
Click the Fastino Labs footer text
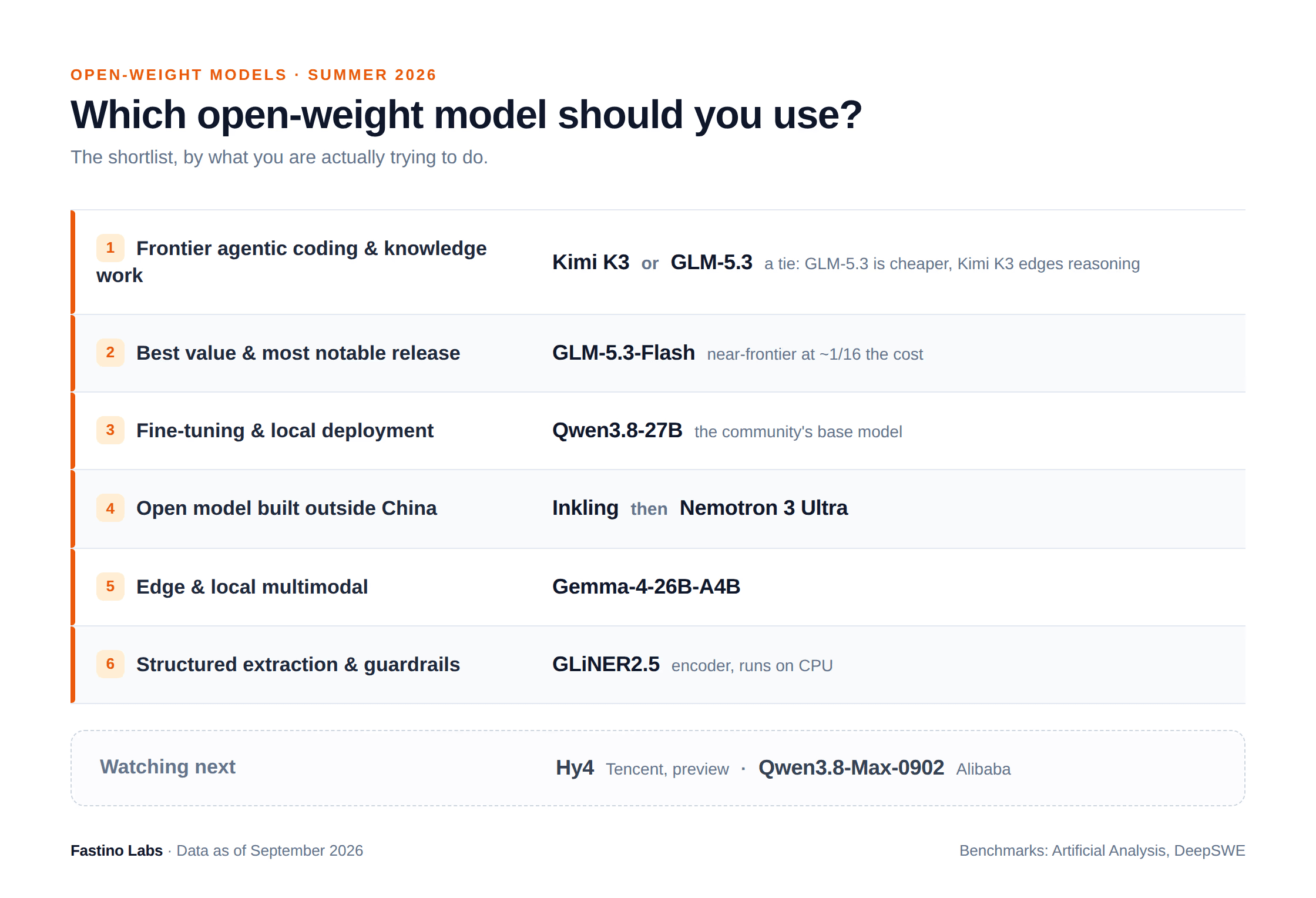pyautogui.click(x=116, y=850)
